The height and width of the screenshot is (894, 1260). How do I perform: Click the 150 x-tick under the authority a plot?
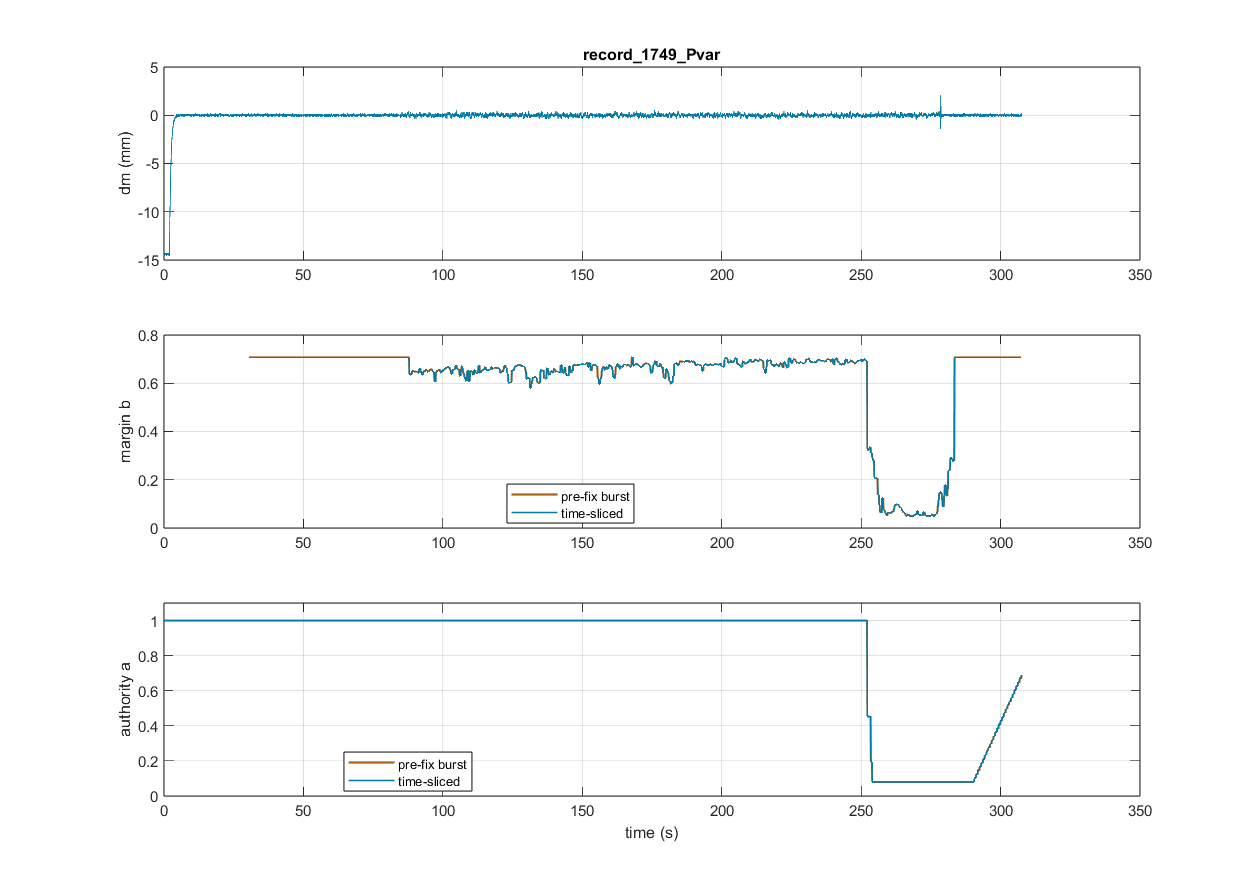pos(582,811)
